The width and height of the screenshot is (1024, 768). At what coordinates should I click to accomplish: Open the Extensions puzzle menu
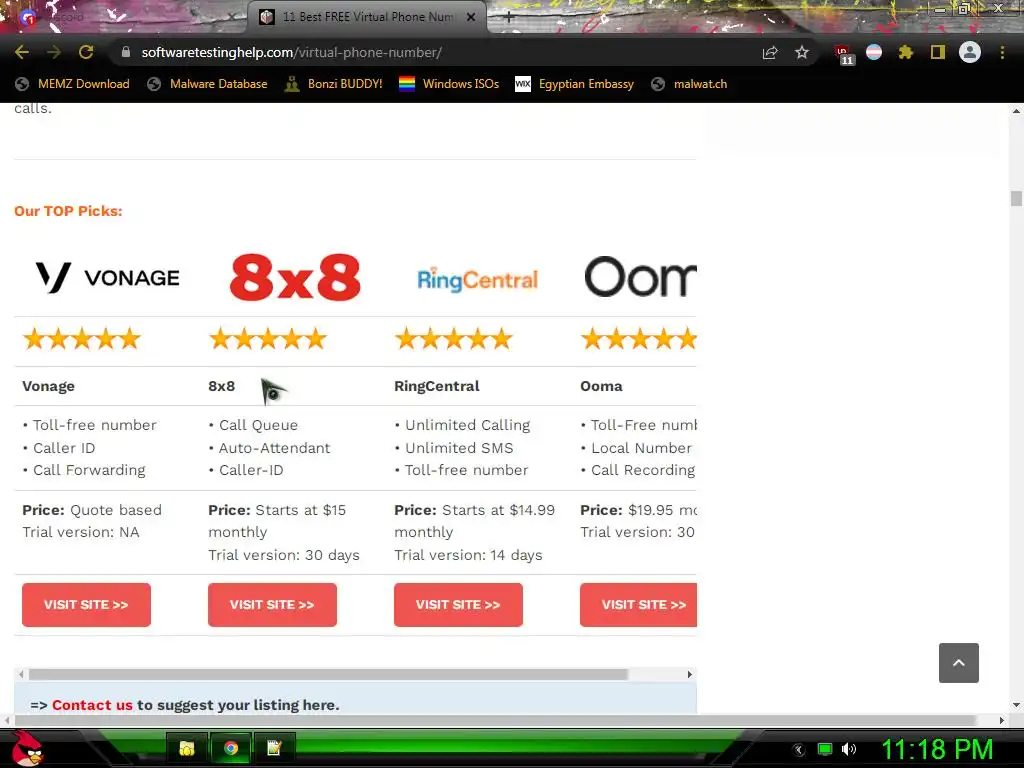click(905, 52)
